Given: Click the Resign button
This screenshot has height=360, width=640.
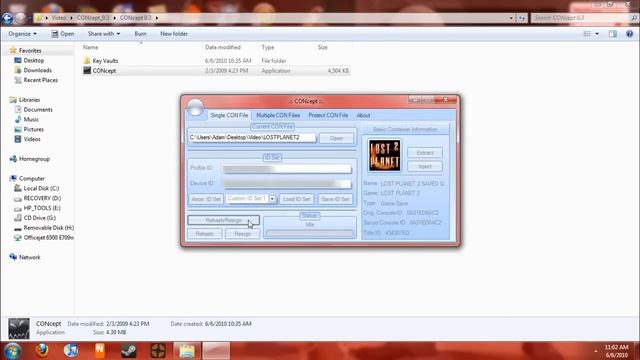Looking at the screenshot, I should click(x=242, y=234).
